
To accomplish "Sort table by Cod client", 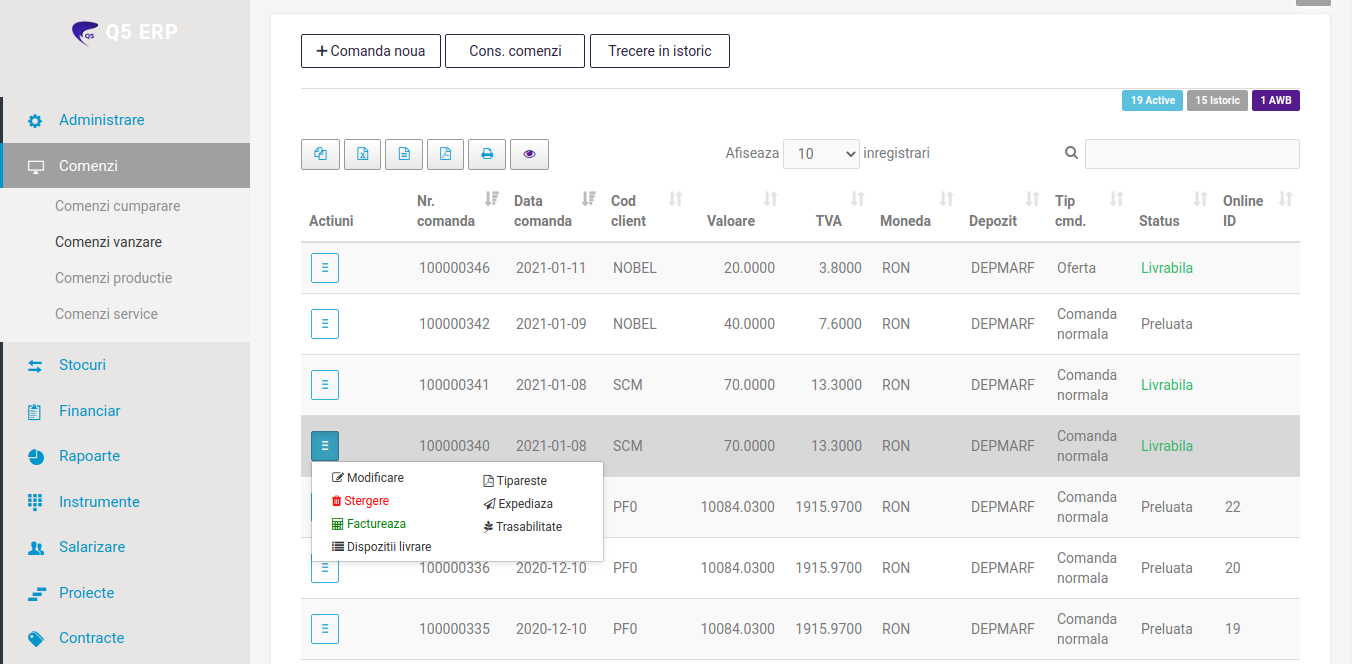I will pos(646,211).
